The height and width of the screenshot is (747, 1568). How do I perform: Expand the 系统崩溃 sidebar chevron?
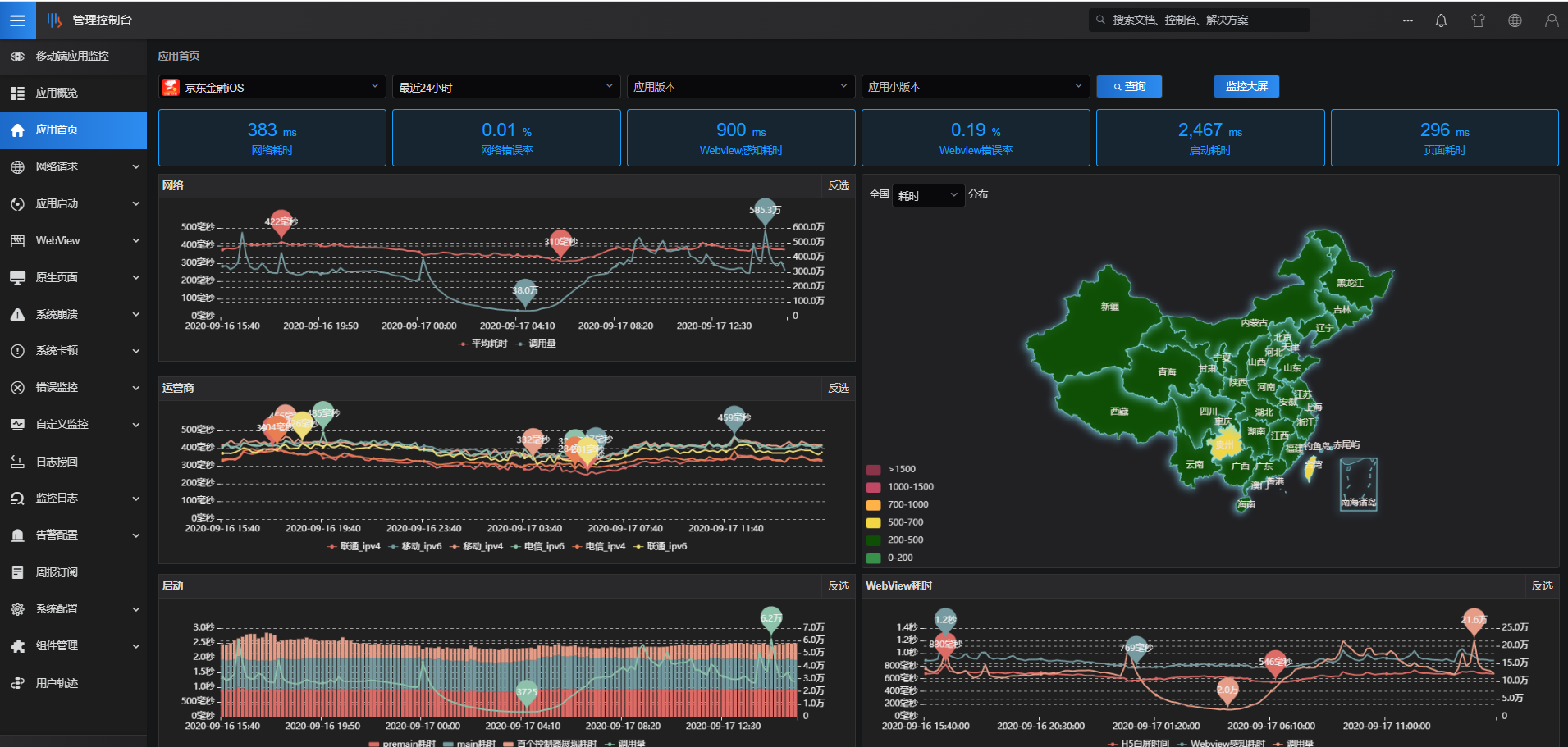pos(136,314)
